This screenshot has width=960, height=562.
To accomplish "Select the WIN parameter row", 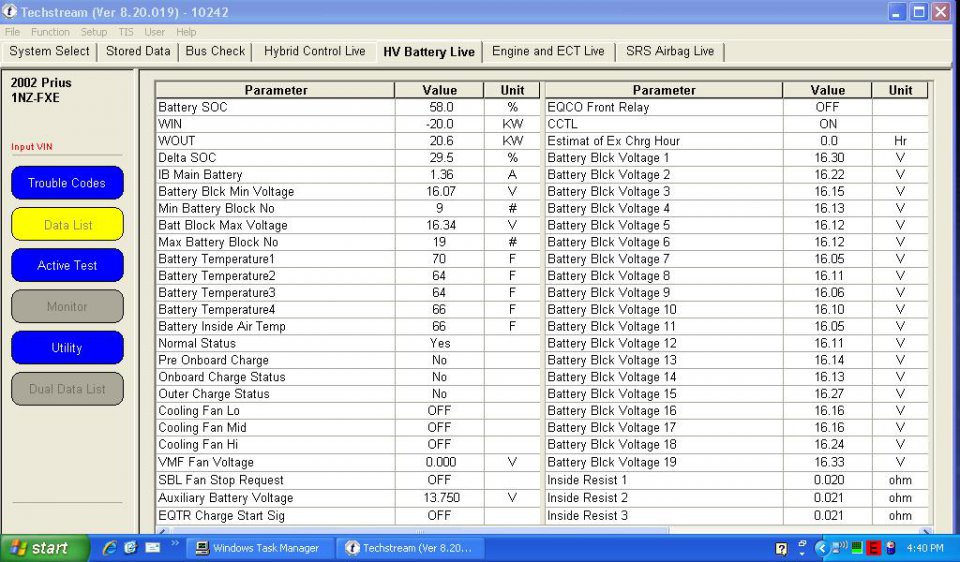I will pos(348,124).
